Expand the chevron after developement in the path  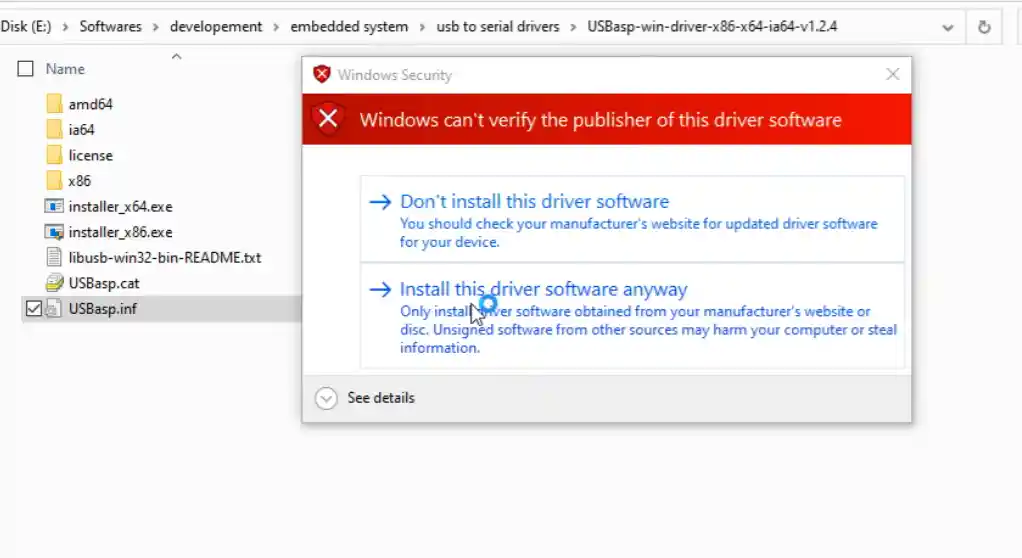pos(276,27)
